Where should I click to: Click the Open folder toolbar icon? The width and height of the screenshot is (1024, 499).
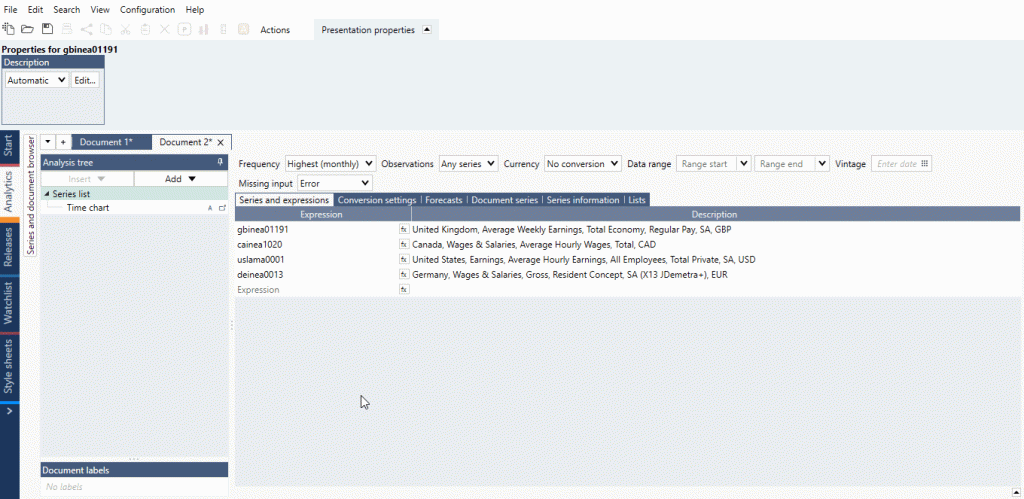27,29
